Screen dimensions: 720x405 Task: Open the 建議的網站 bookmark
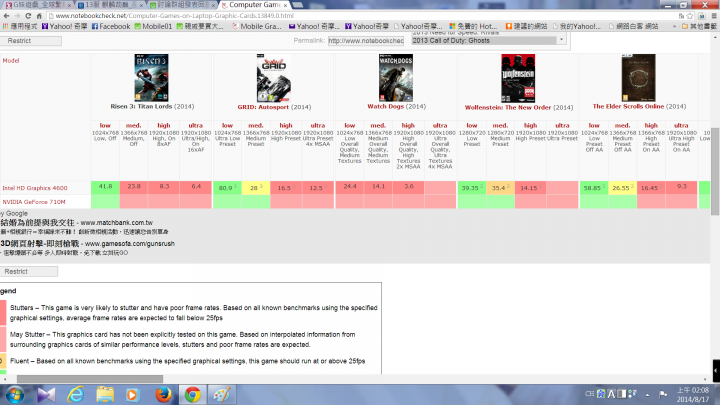click(526, 27)
